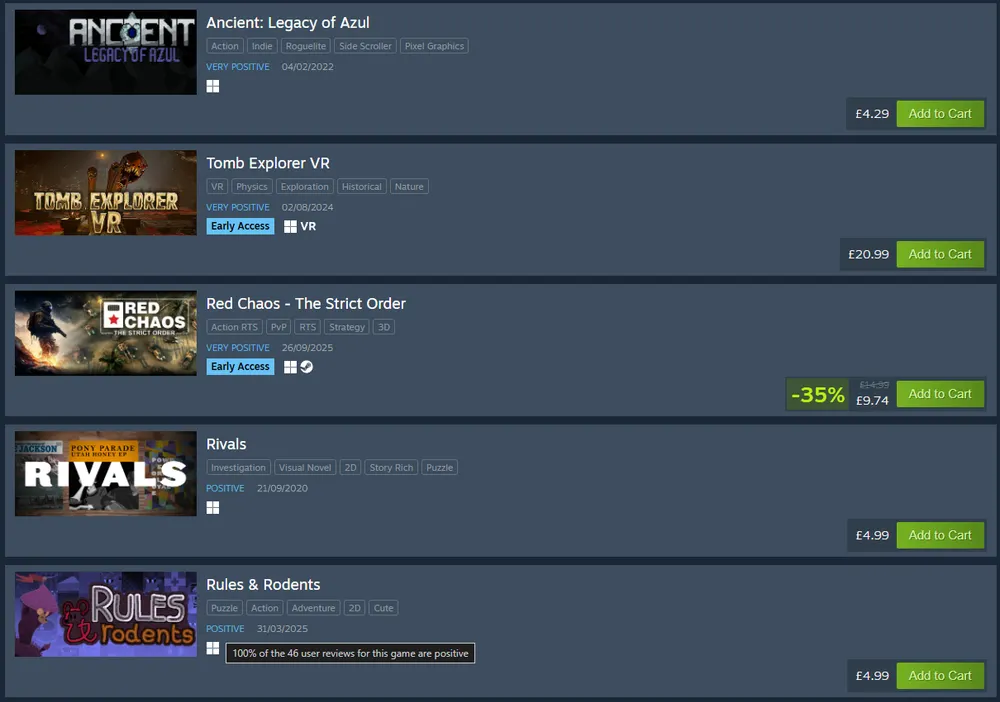Click the Early Access badge on Red Chaos
Viewport: 1000px width, 702px height.
[240, 367]
